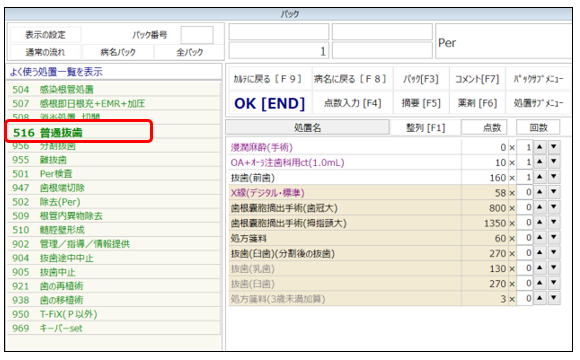The width and height of the screenshot is (580, 360).
Task: Select pack 501 Per検査
Action: 114,174
